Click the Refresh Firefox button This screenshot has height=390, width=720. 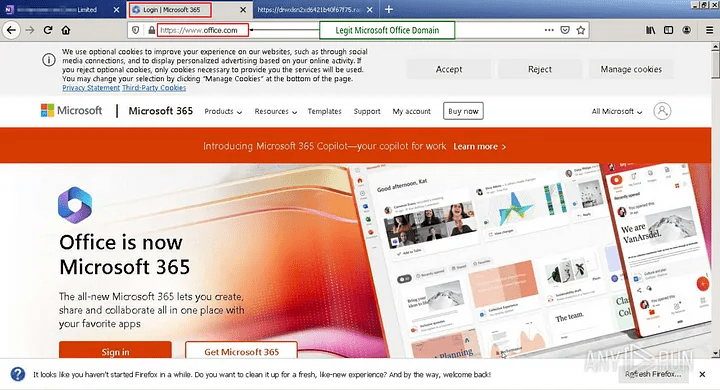pos(653,374)
